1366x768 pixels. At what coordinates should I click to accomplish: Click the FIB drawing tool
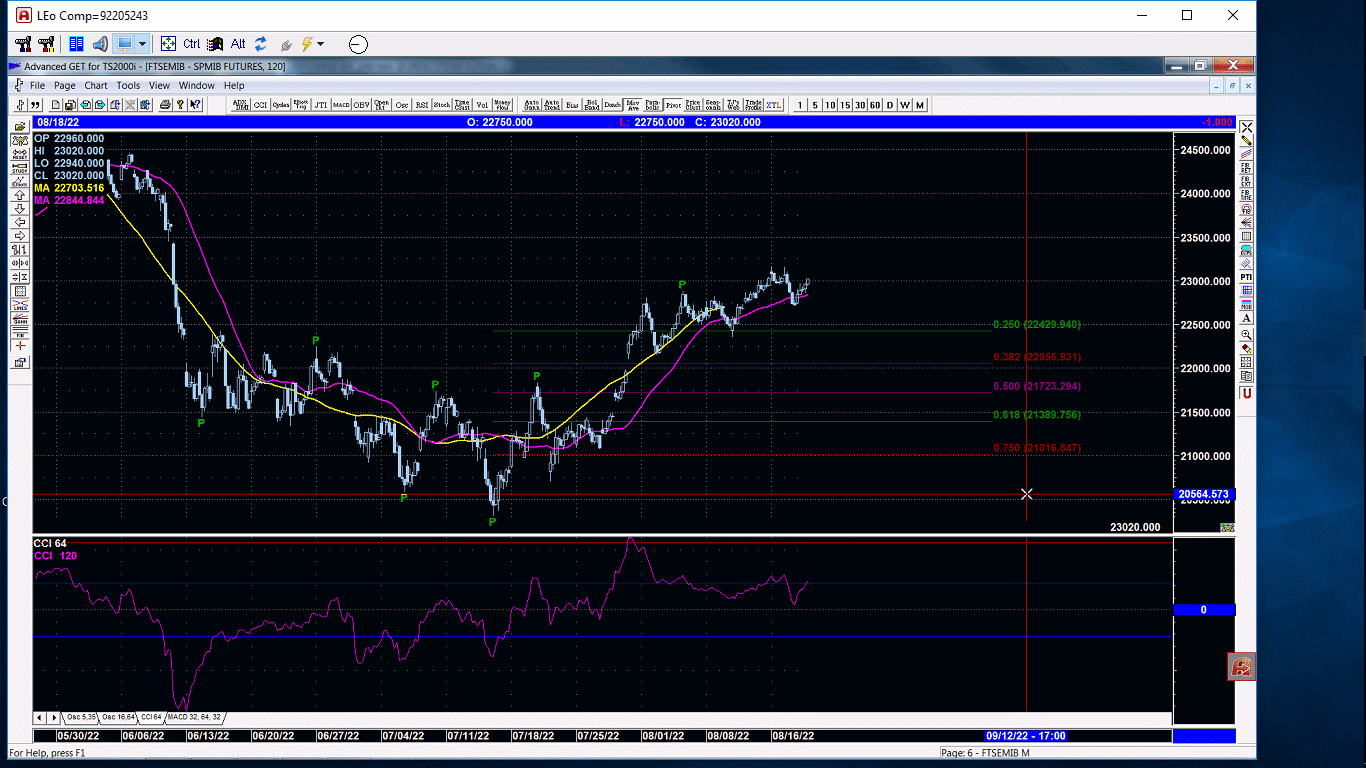tap(20, 332)
